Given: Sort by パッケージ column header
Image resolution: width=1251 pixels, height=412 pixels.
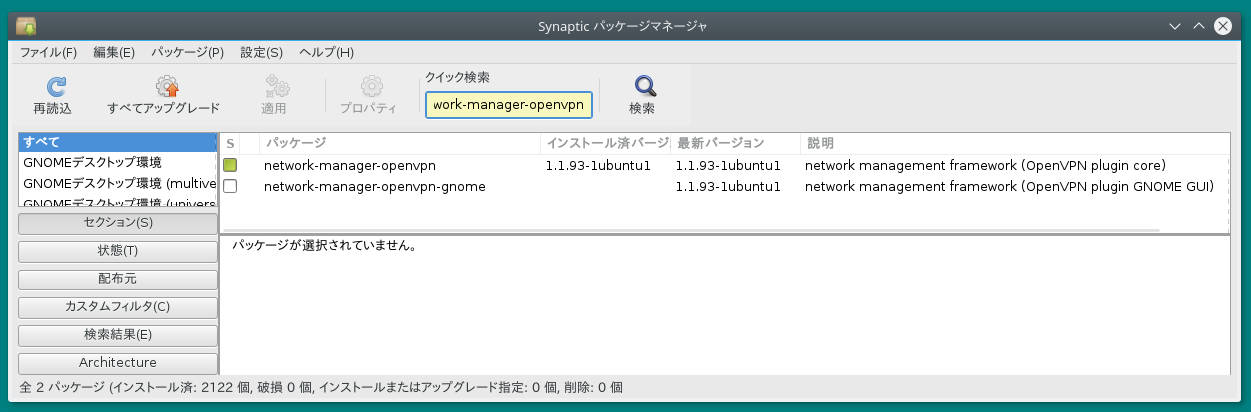Looking at the screenshot, I should pyautogui.click(x=399, y=143).
